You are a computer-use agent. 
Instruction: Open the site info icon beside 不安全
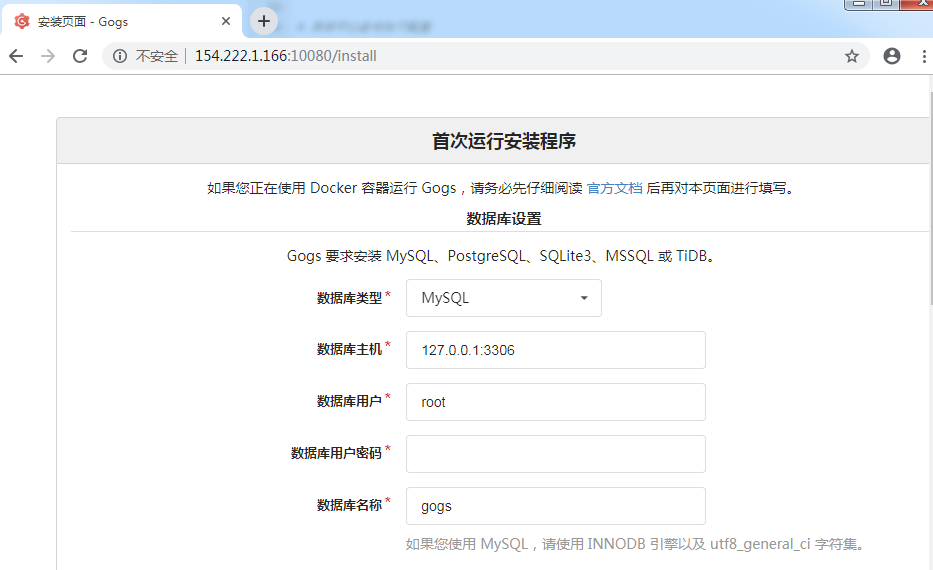[120, 56]
